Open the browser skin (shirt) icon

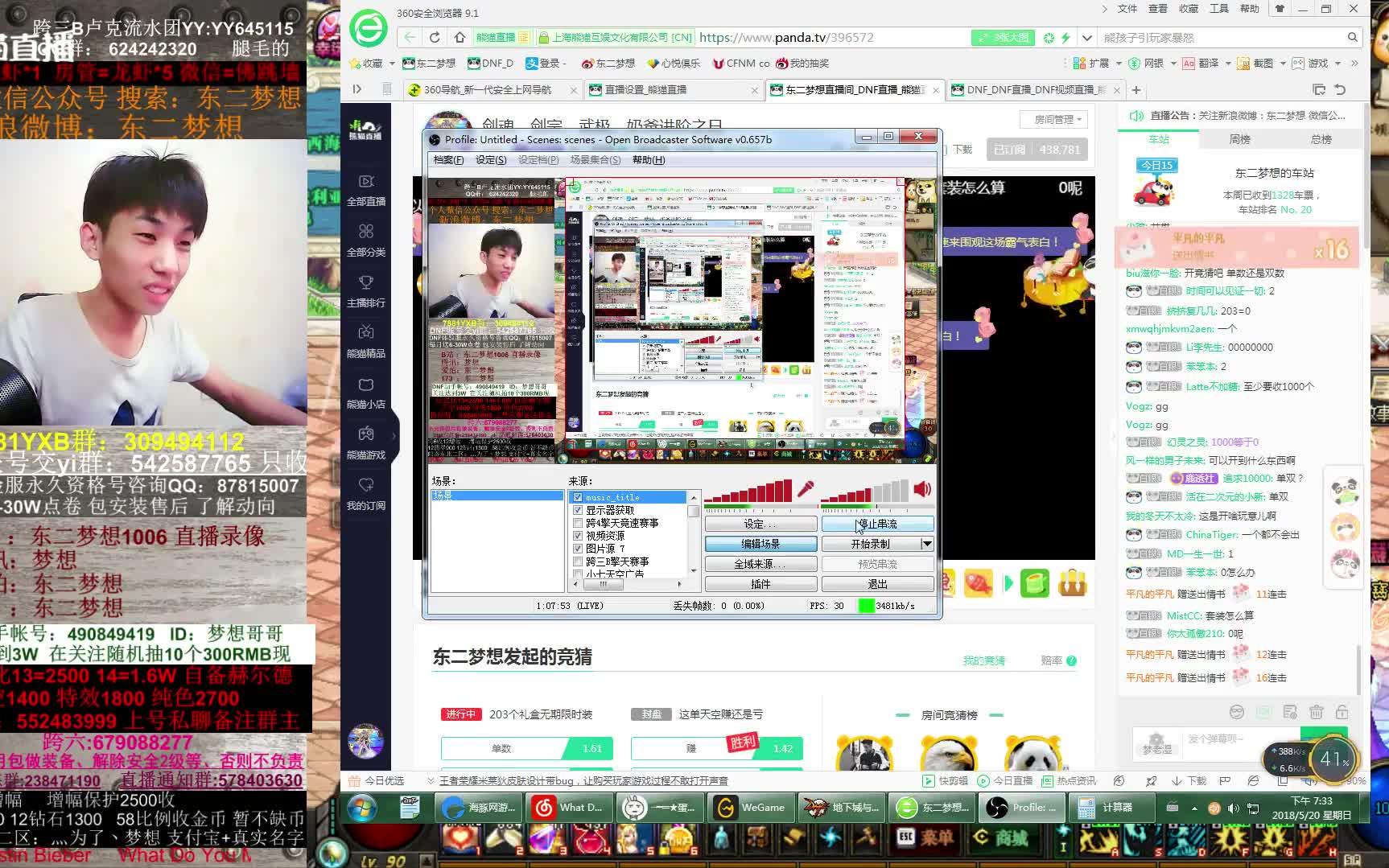click(1280, 9)
